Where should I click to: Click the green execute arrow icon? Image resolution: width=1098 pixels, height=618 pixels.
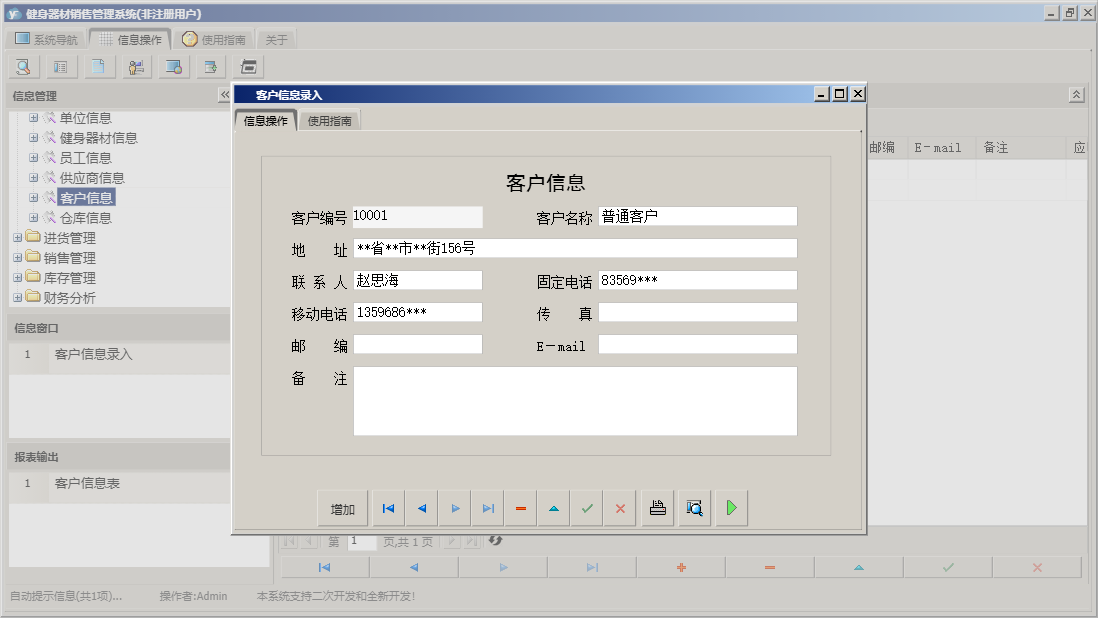(x=730, y=508)
